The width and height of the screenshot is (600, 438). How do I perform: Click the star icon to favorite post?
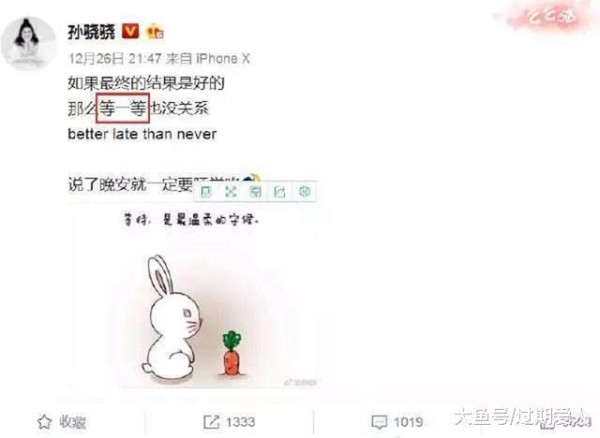(x=44, y=422)
